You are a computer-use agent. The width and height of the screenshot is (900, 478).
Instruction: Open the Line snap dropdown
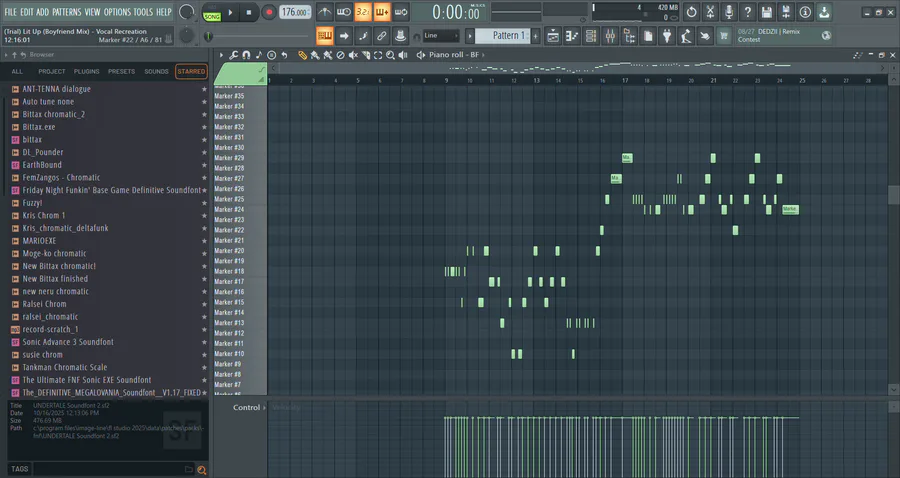click(x=441, y=36)
